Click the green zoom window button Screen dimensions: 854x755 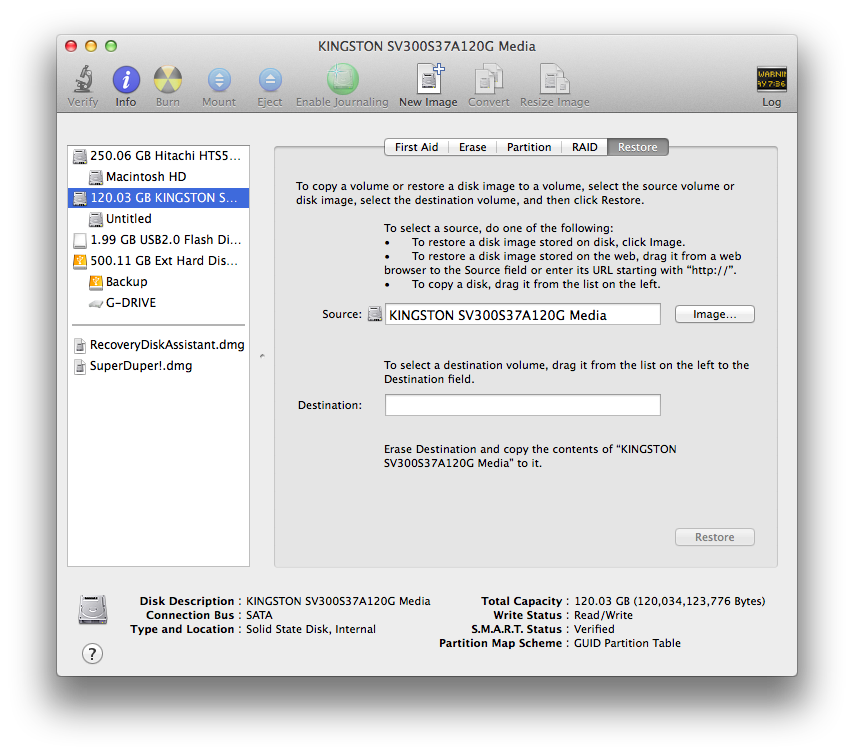111,46
